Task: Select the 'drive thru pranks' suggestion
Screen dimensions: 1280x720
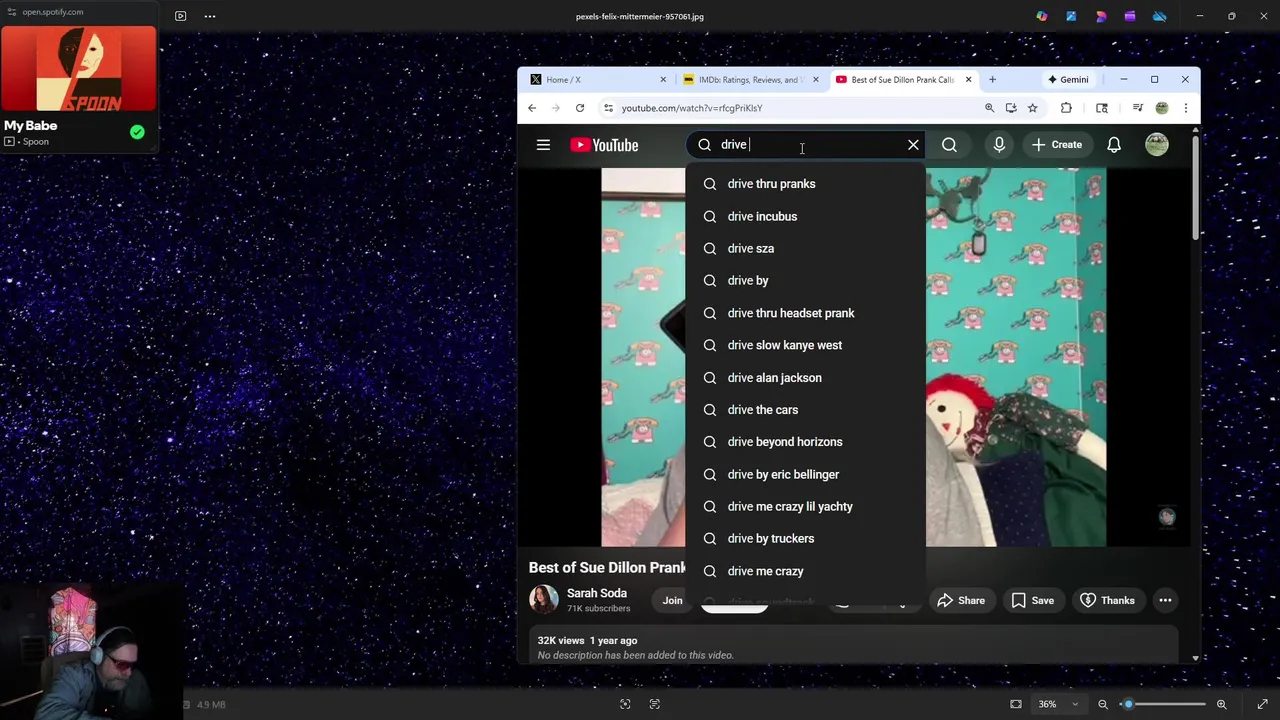Action: click(x=806, y=184)
